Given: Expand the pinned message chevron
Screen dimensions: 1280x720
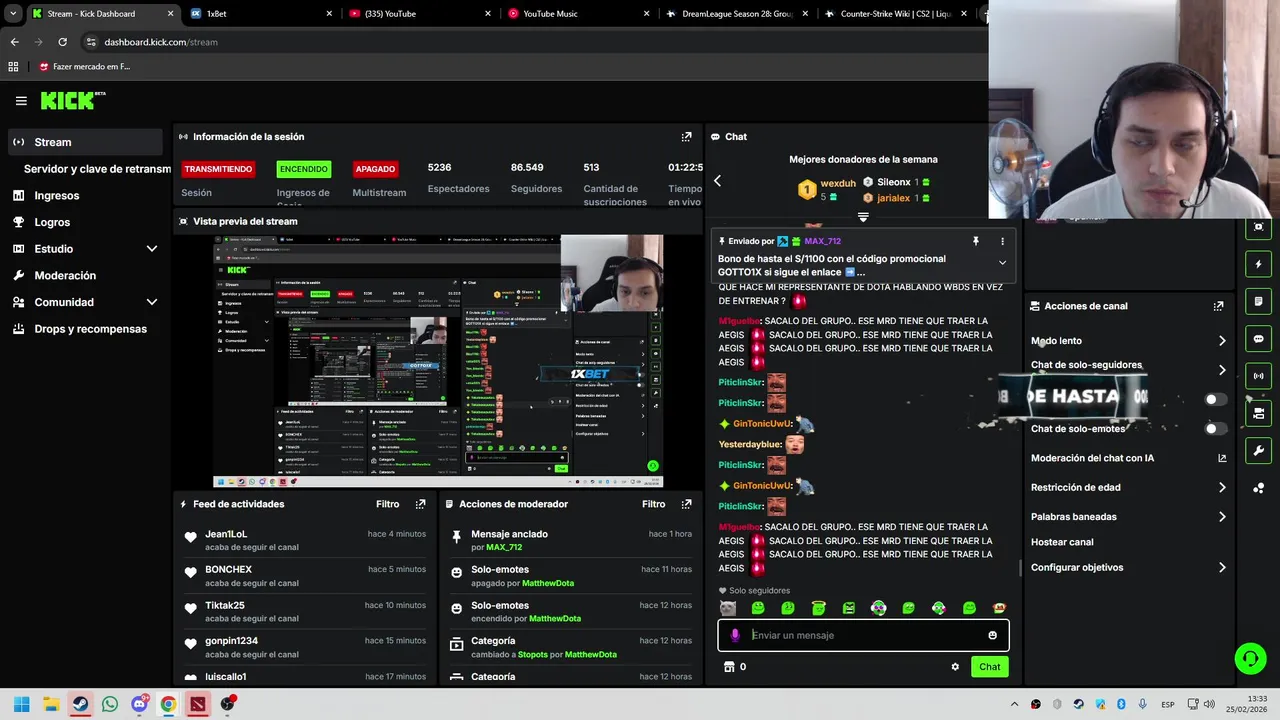Looking at the screenshot, I should point(1002,263).
